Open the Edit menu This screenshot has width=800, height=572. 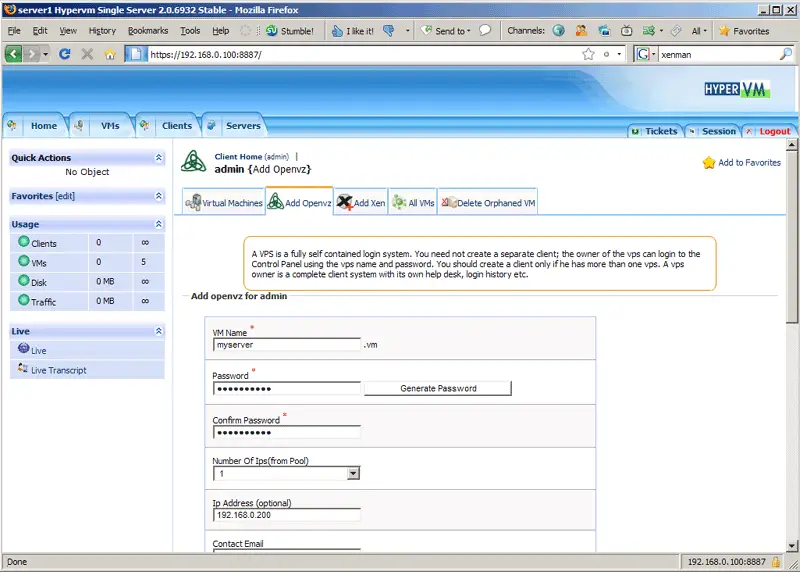click(x=40, y=31)
